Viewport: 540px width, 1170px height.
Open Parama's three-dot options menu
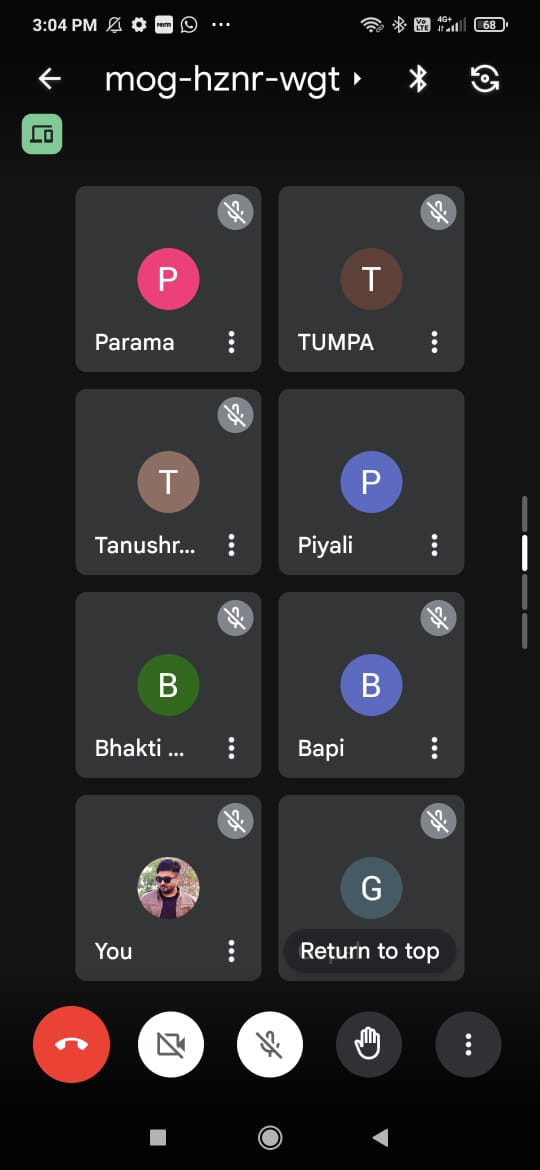[x=231, y=342]
